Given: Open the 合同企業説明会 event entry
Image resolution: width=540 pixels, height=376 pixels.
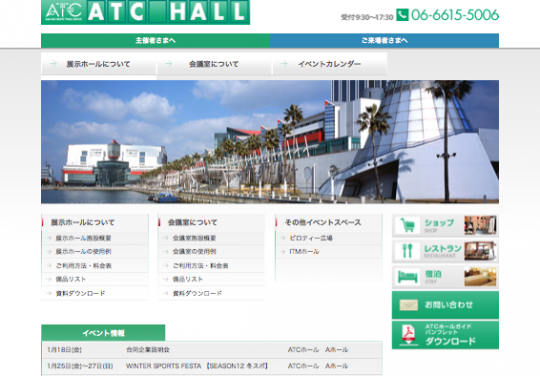Looking at the screenshot, I should [148, 350].
